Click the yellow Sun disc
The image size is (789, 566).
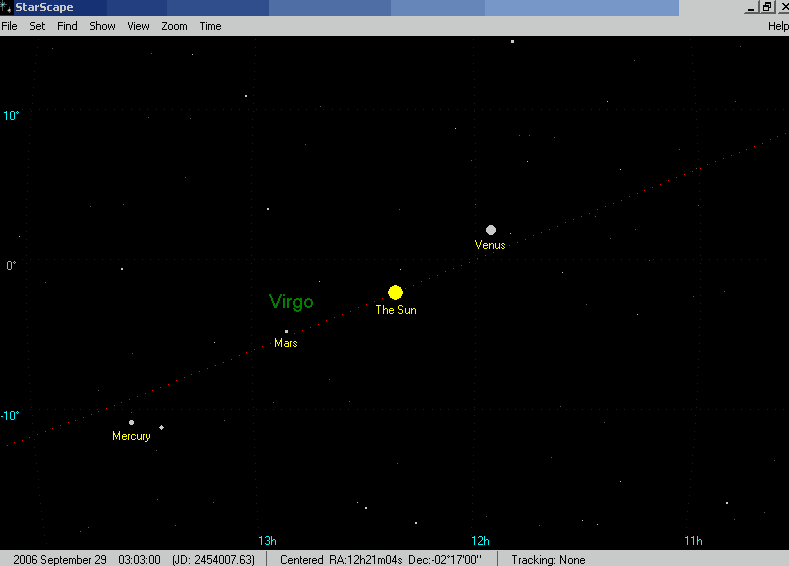[x=396, y=292]
